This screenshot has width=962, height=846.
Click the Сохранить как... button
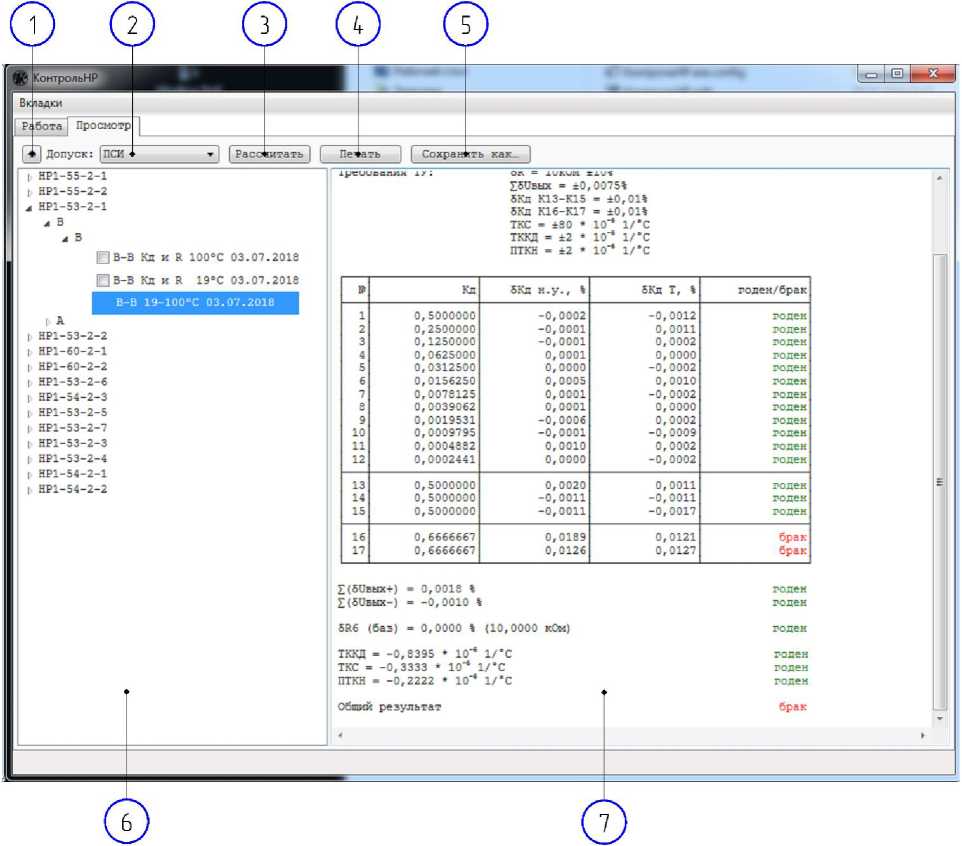[x=470, y=155]
